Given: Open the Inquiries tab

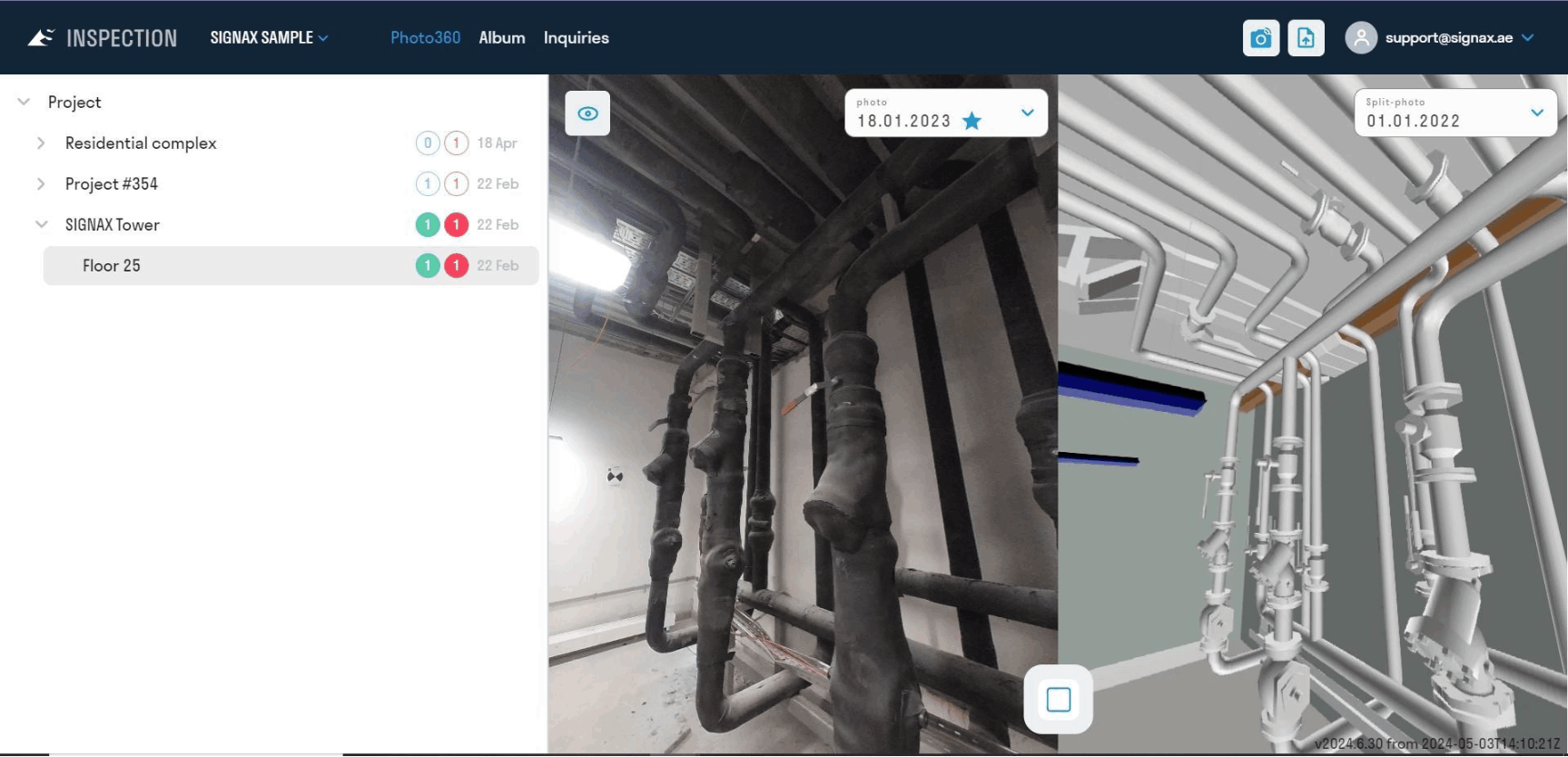Looking at the screenshot, I should [577, 37].
